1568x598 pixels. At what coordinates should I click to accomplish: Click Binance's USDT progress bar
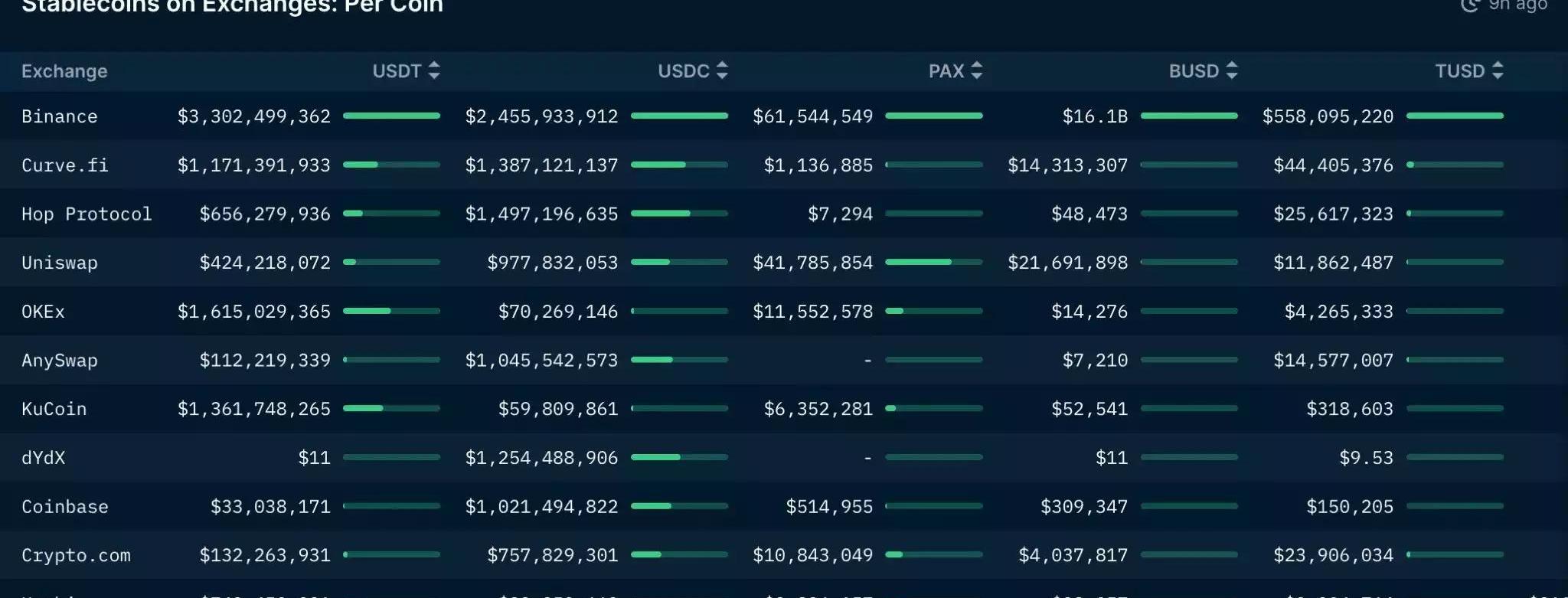391,116
